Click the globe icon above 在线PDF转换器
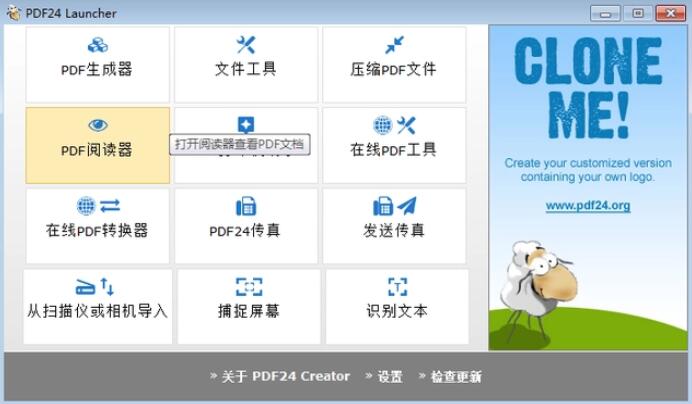692x404 pixels. (86, 206)
